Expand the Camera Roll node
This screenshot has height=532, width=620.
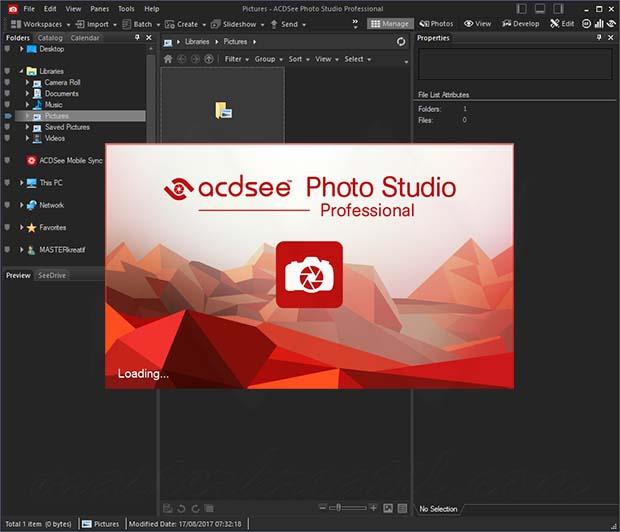[27, 82]
